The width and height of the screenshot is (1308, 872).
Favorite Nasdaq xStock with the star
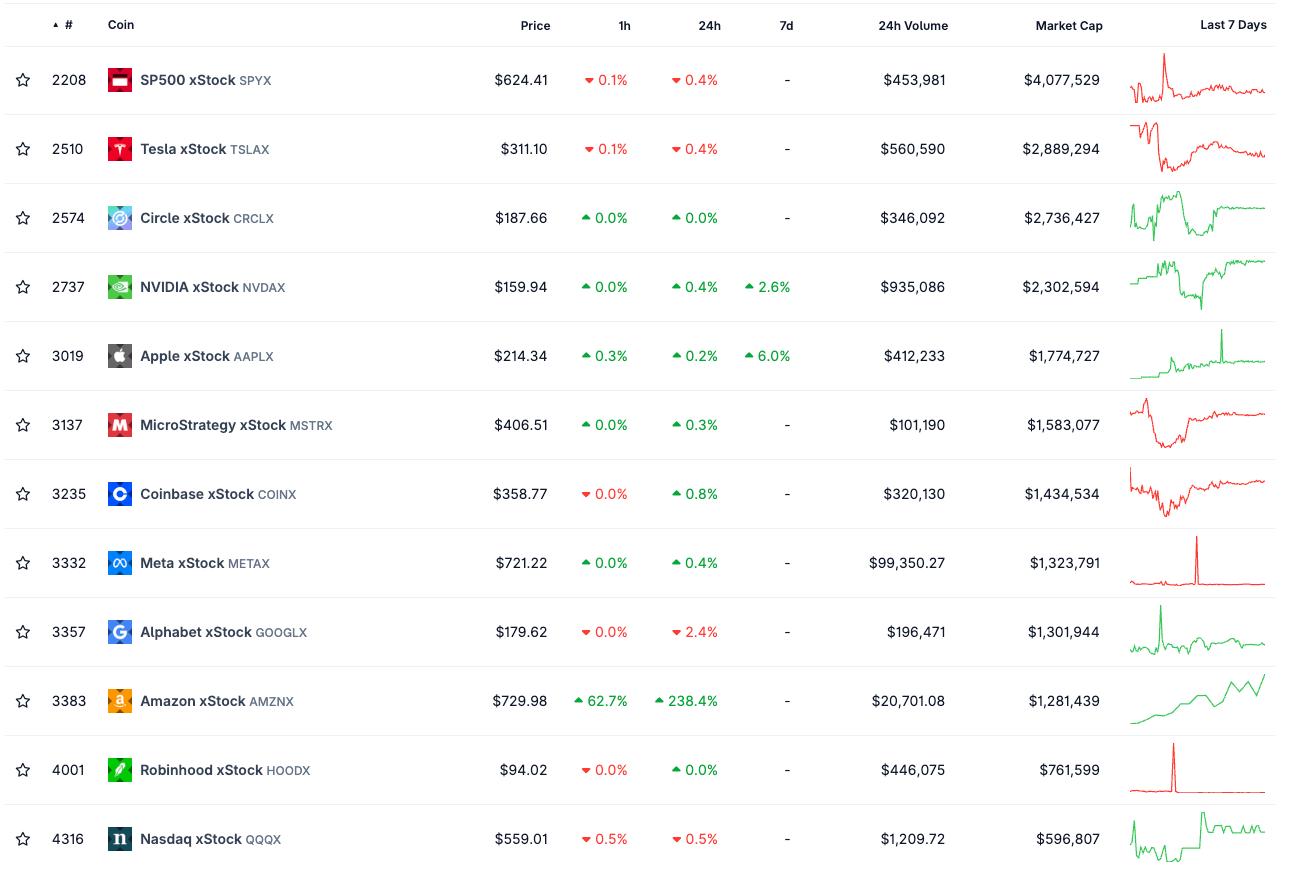(23, 839)
